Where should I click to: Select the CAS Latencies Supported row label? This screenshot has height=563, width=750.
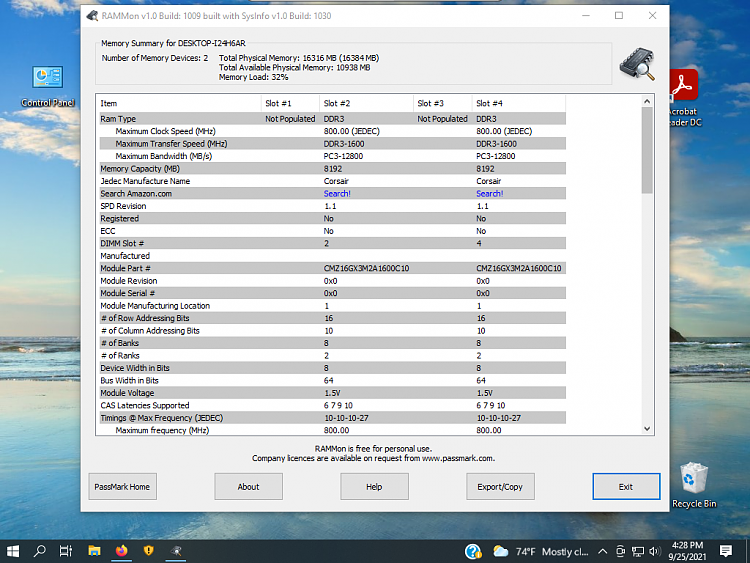(x=145, y=406)
